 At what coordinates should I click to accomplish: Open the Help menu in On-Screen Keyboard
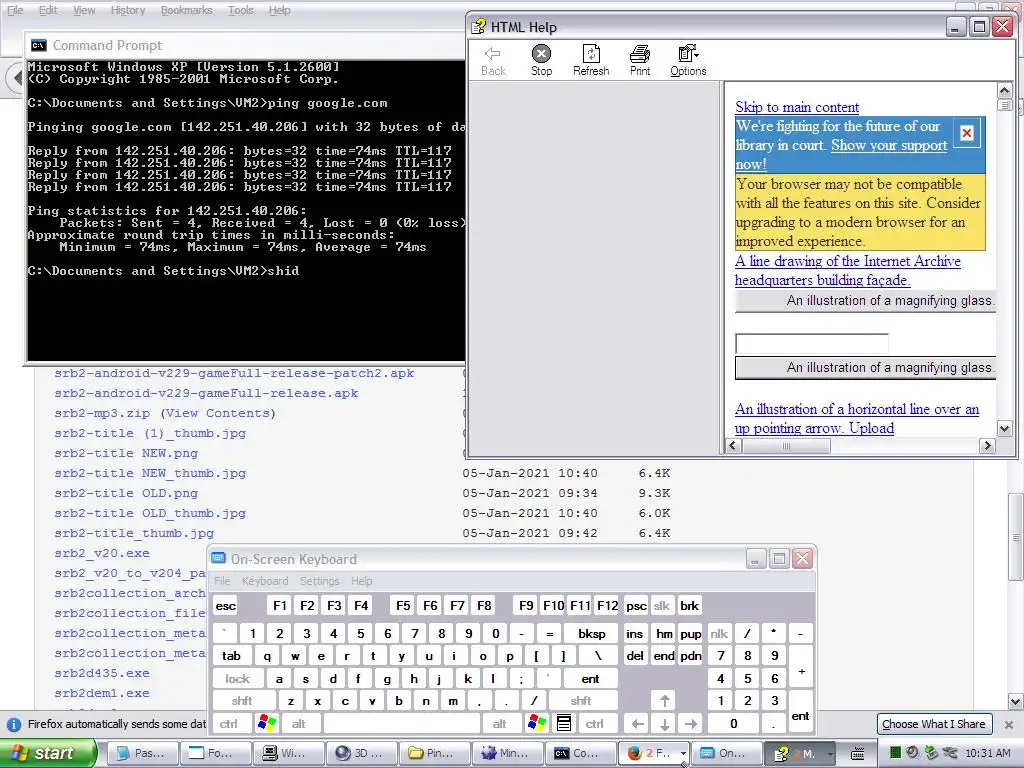[x=361, y=581]
